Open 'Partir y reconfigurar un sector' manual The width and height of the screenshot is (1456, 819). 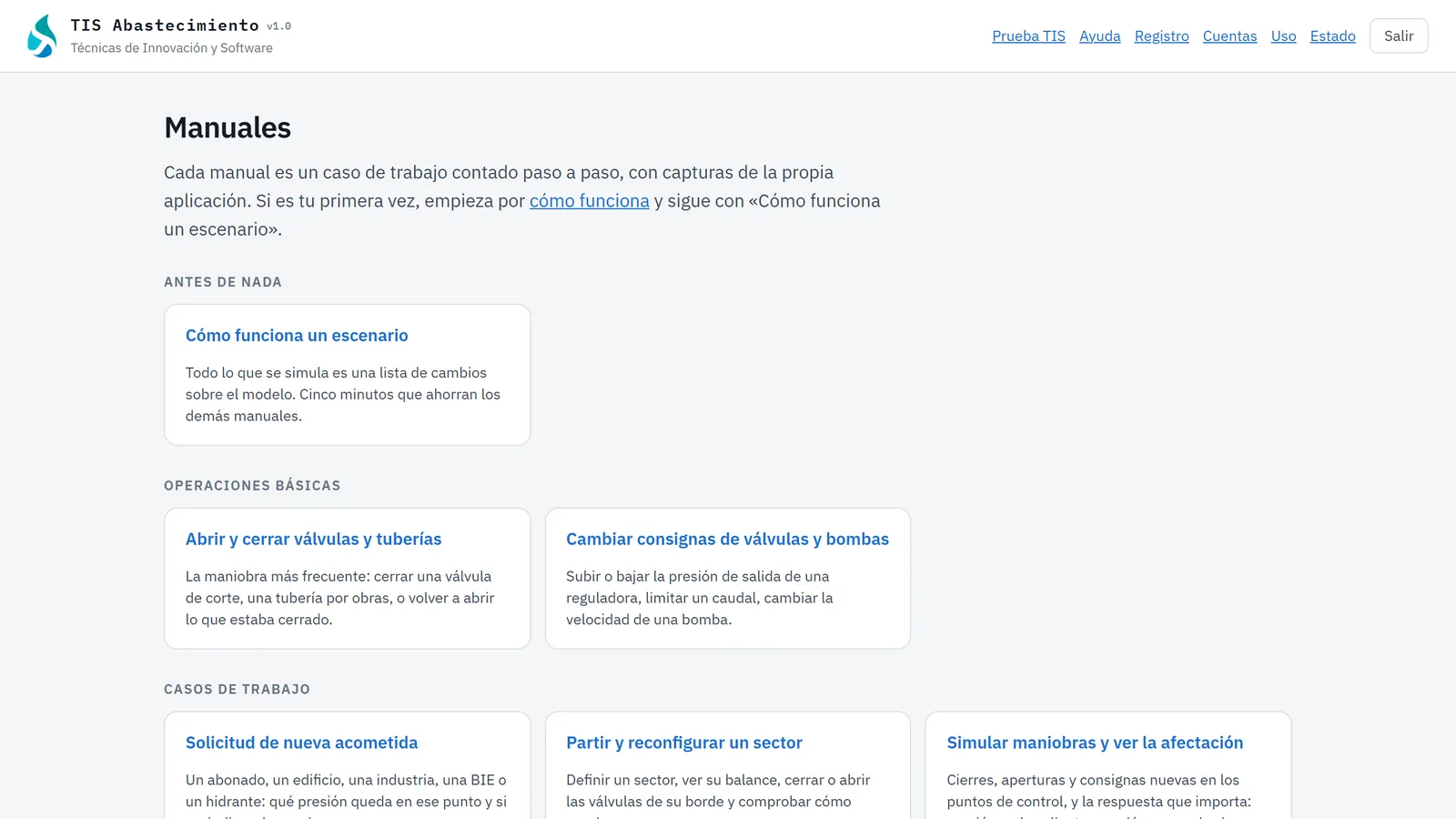pos(684,743)
